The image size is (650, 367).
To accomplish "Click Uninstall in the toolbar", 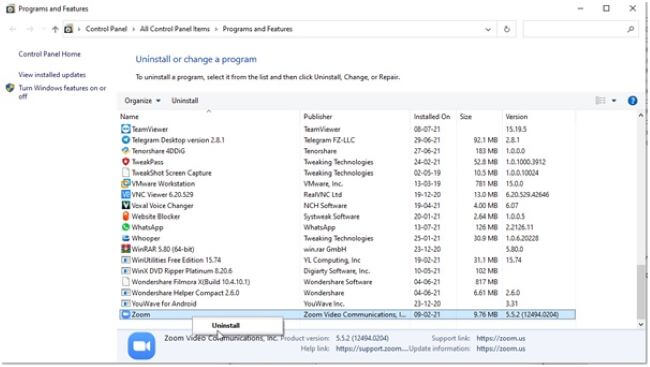I will click(x=185, y=101).
